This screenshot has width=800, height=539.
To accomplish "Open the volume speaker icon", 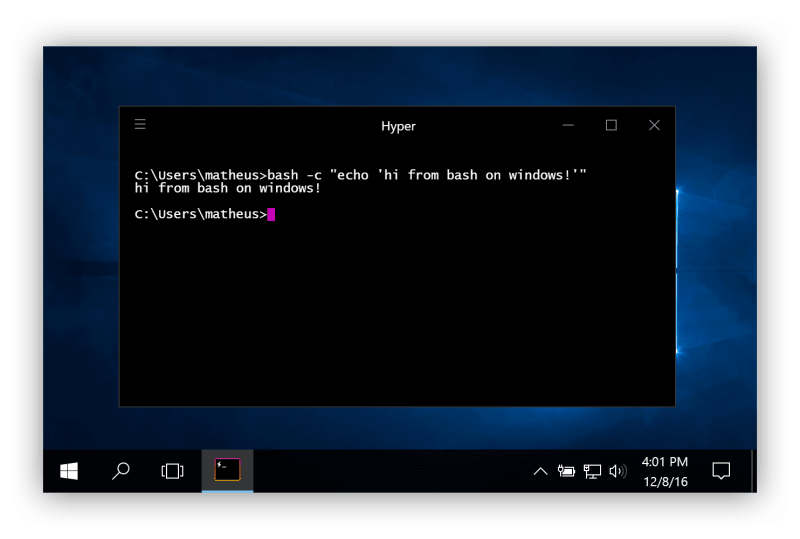I will pos(618,471).
